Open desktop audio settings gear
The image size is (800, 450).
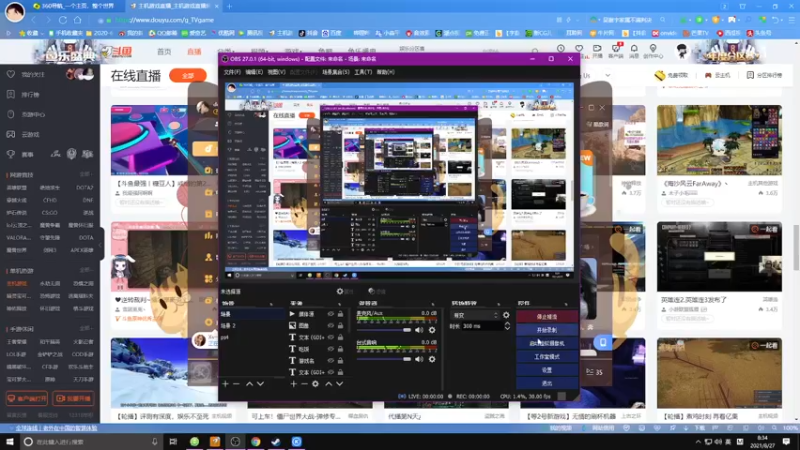pos(432,359)
